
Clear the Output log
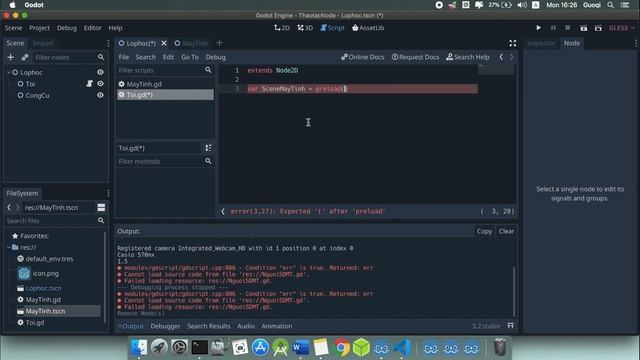506,231
